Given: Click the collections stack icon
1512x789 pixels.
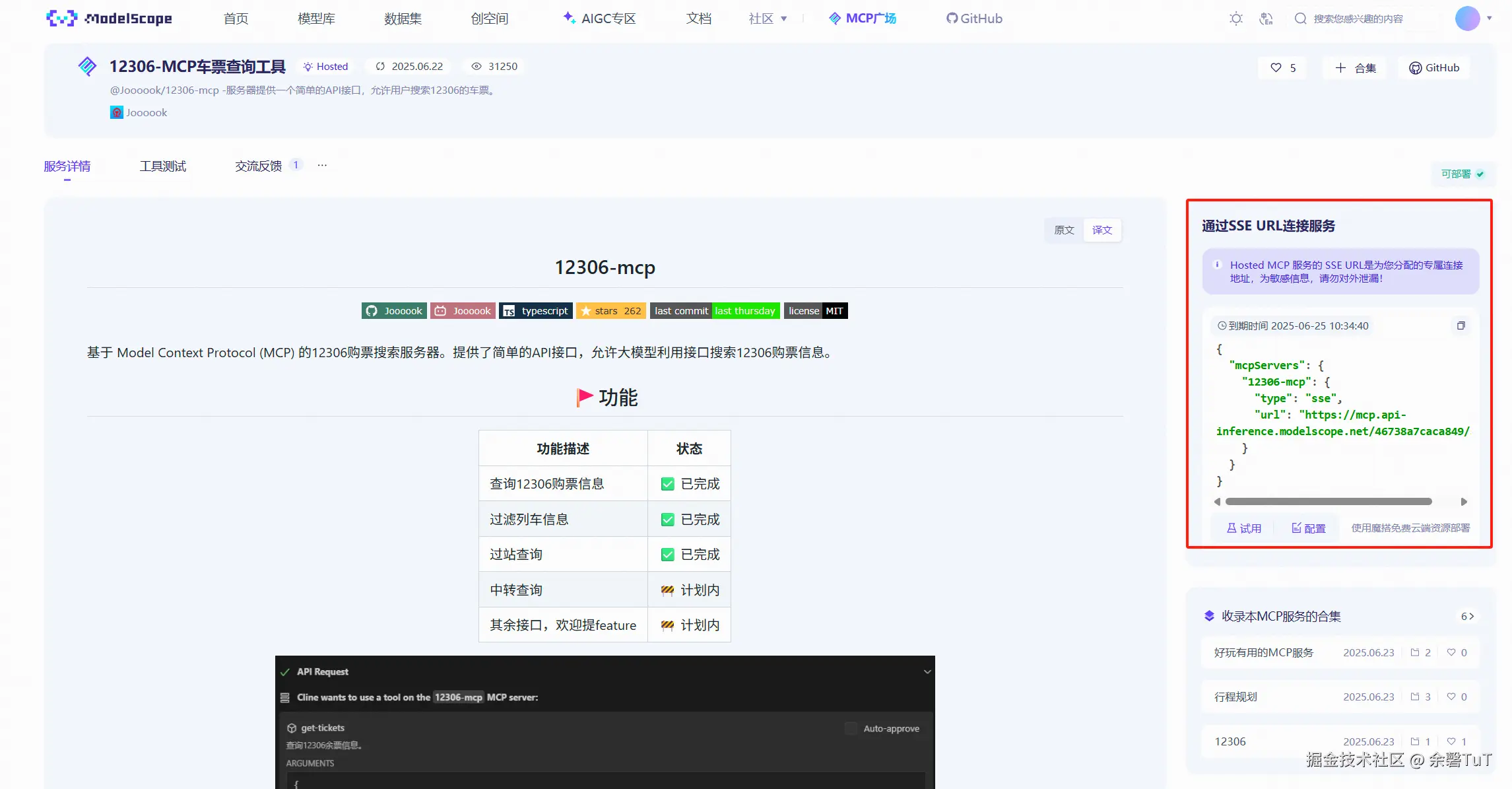Looking at the screenshot, I should tap(1209, 616).
